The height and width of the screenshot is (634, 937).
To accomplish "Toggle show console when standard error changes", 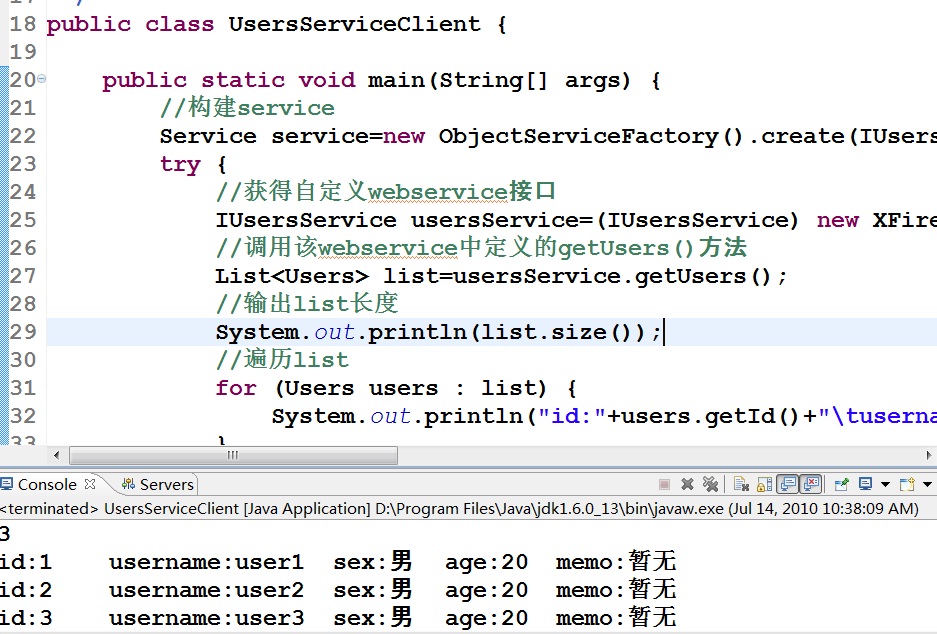I will [x=811, y=484].
